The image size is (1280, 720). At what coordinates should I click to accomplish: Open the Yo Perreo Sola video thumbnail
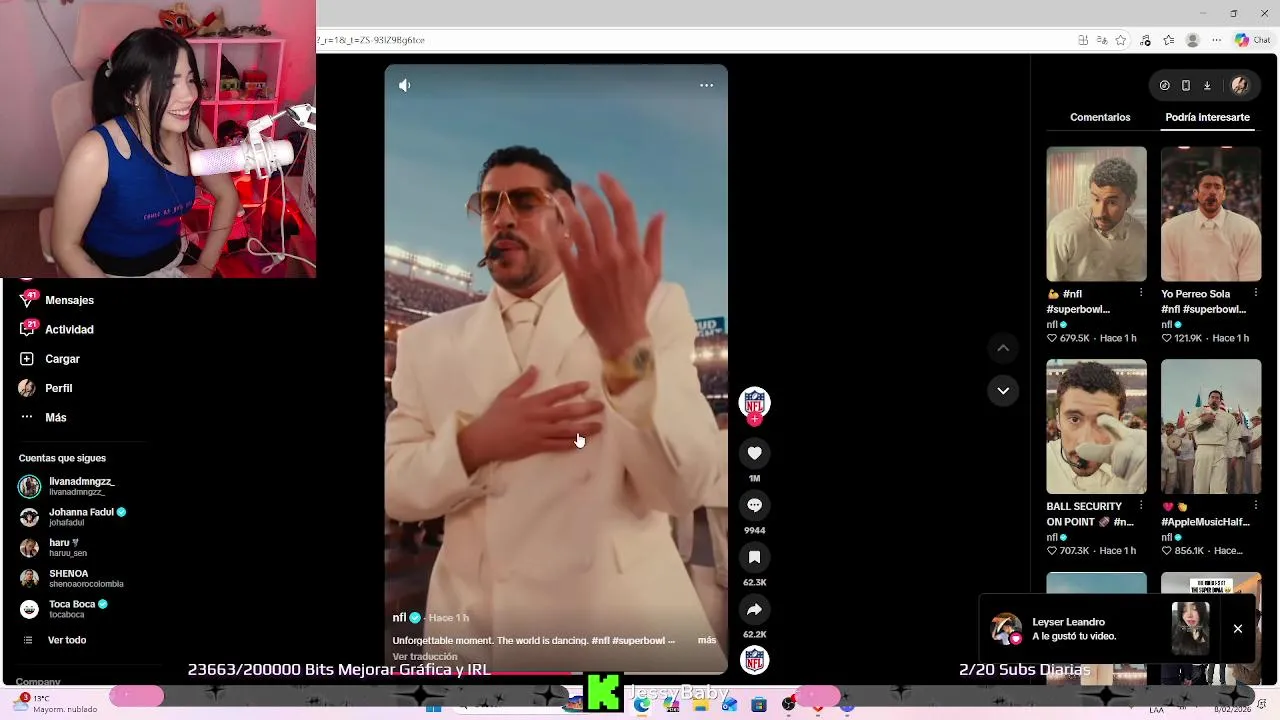coord(1211,214)
